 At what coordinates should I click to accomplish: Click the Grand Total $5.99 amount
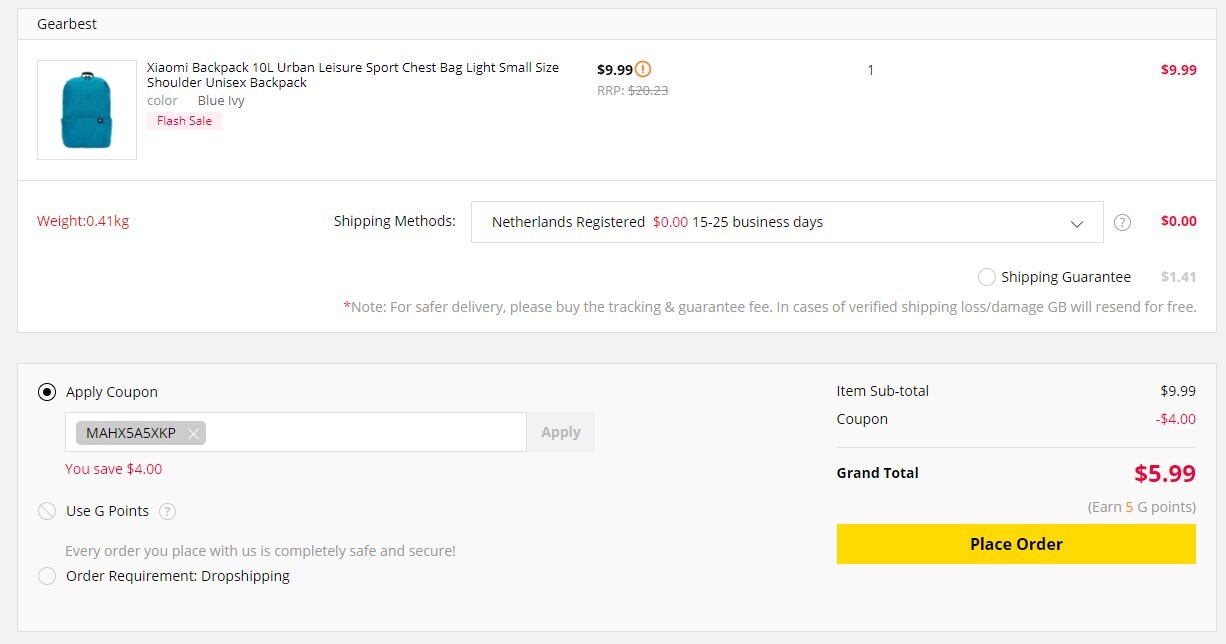click(x=1165, y=474)
